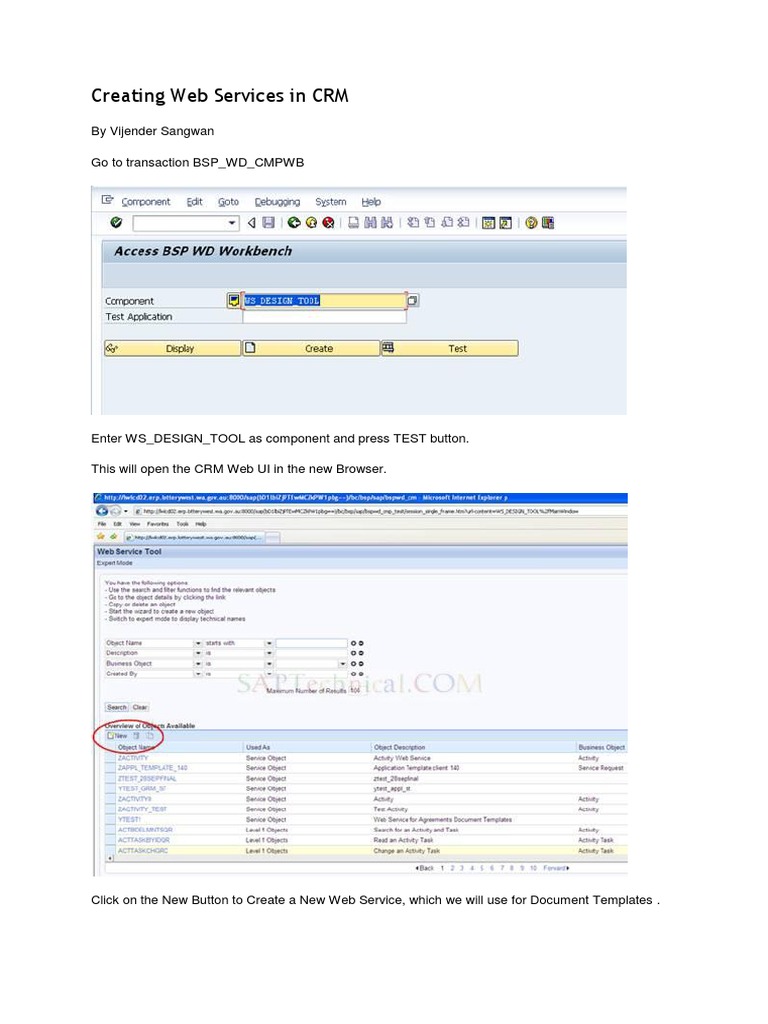Open the Goto menu in SAP
The image size is (768, 1024).
click(228, 202)
